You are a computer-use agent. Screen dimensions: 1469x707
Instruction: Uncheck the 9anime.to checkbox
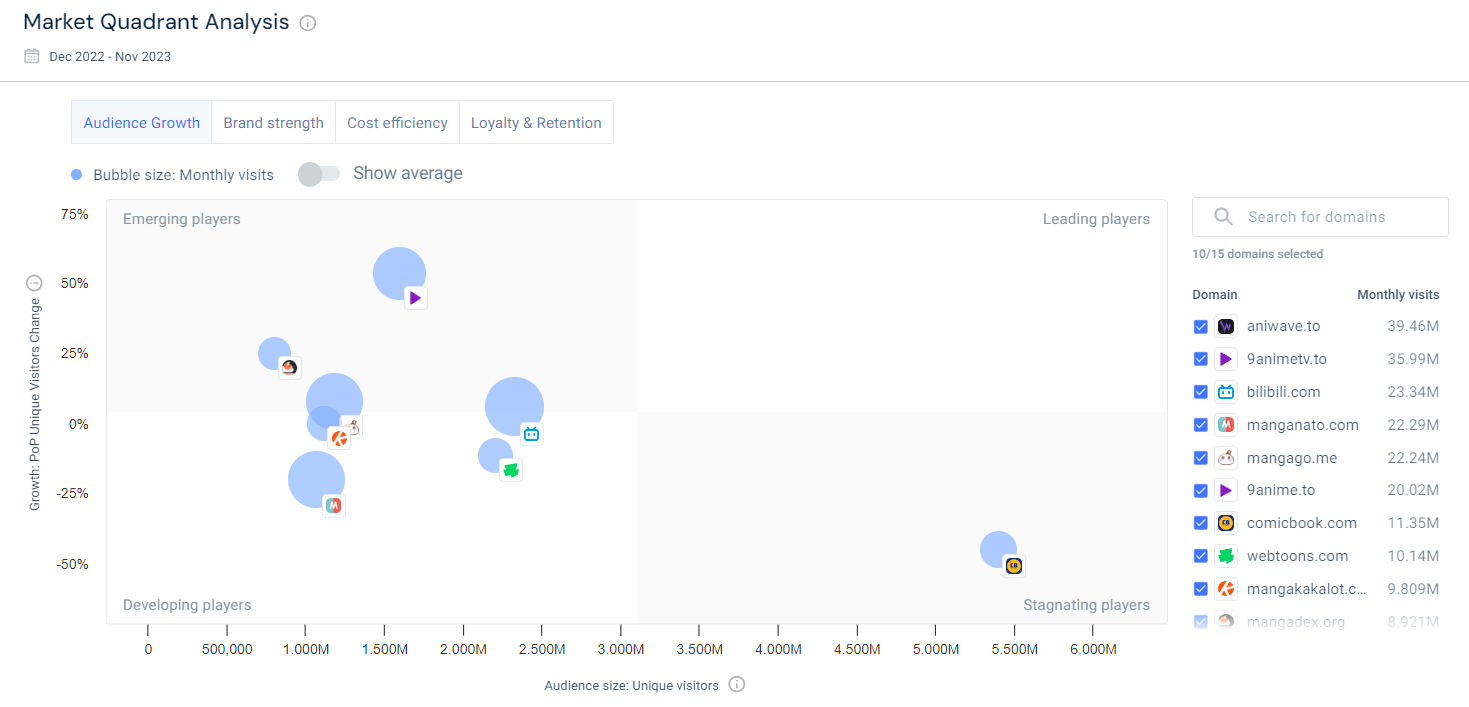[x=1201, y=491]
